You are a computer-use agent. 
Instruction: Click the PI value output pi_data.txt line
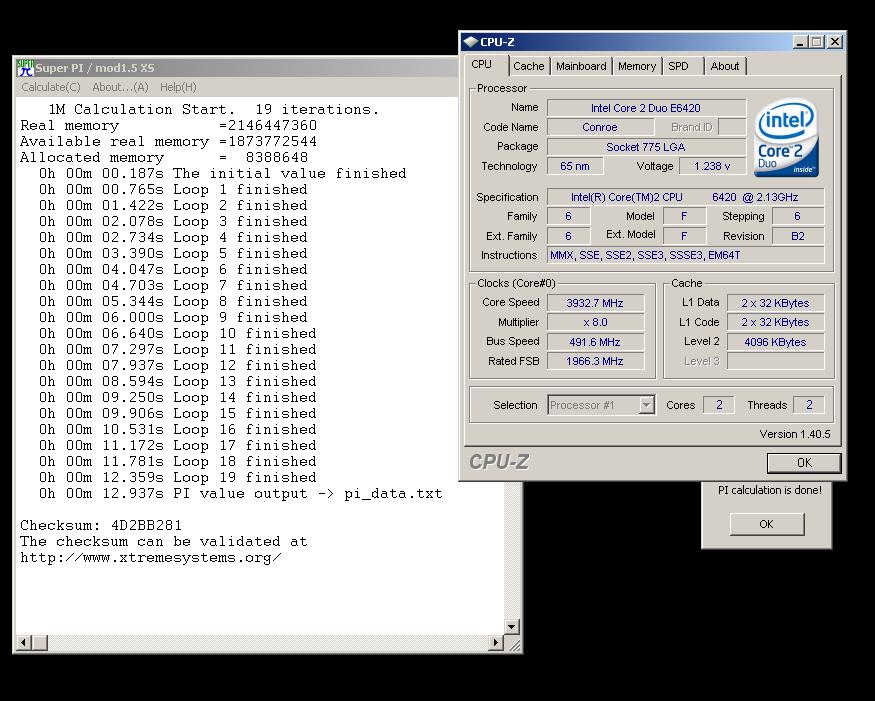tap(241, 493)
